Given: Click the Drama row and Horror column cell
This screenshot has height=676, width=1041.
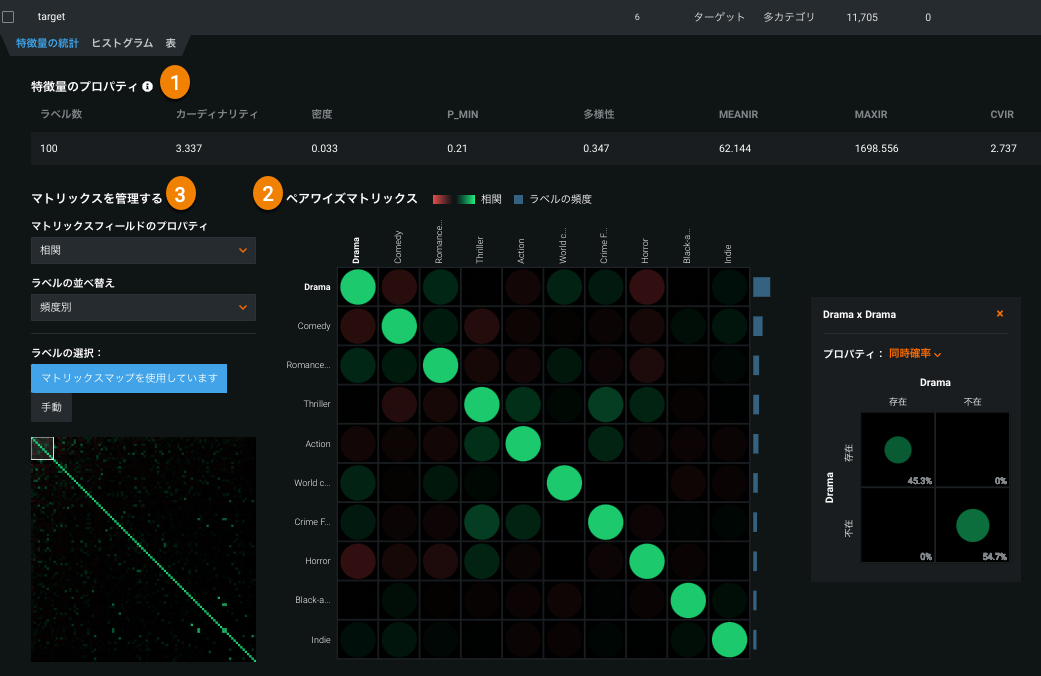Looking at the screenshot, I should (x=647, y=287).
